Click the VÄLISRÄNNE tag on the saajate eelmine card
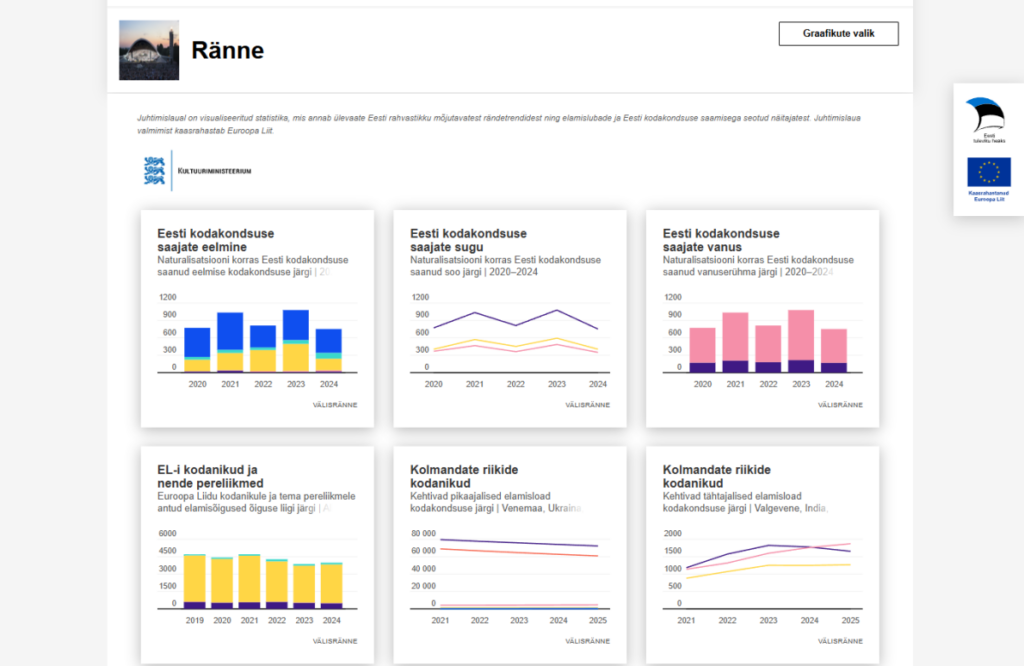Viewport: 1024px width, 666px height. [335, 405]
